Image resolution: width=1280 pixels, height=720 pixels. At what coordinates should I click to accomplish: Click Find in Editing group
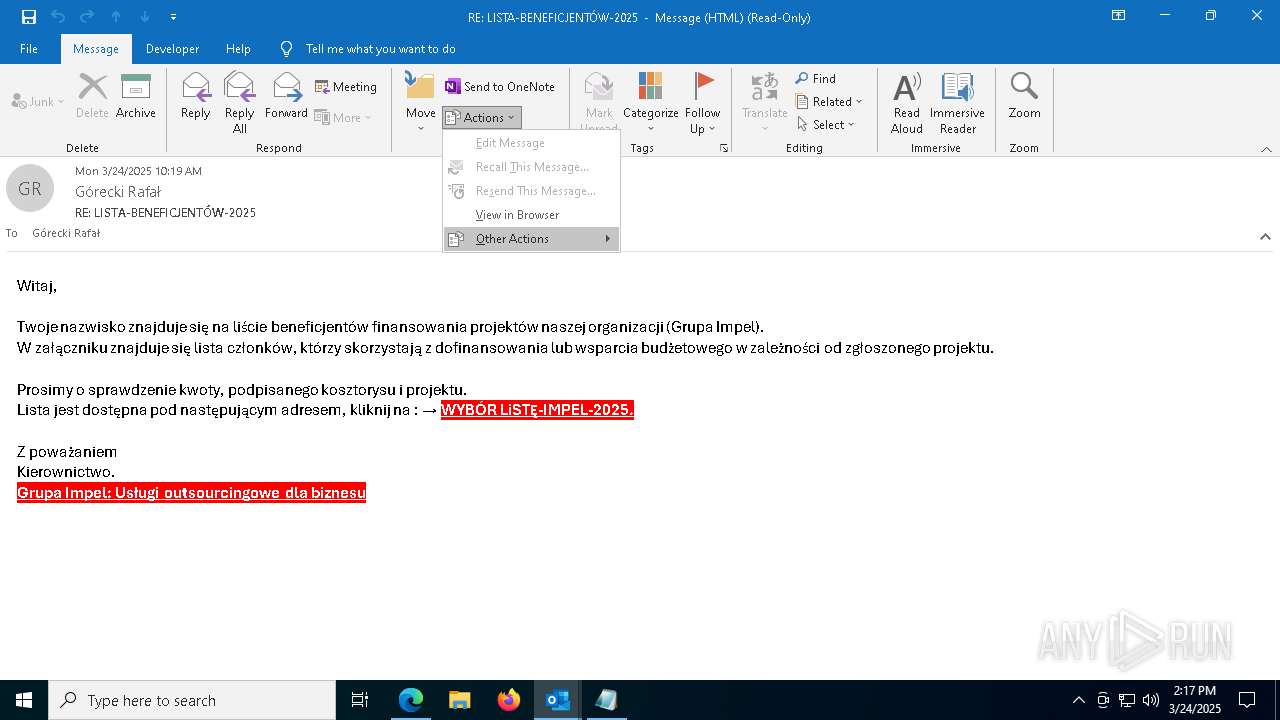pyautogui.click(x=816, y=78)
